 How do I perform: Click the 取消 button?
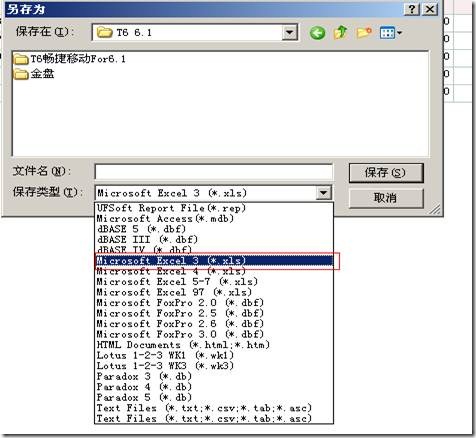386,198
